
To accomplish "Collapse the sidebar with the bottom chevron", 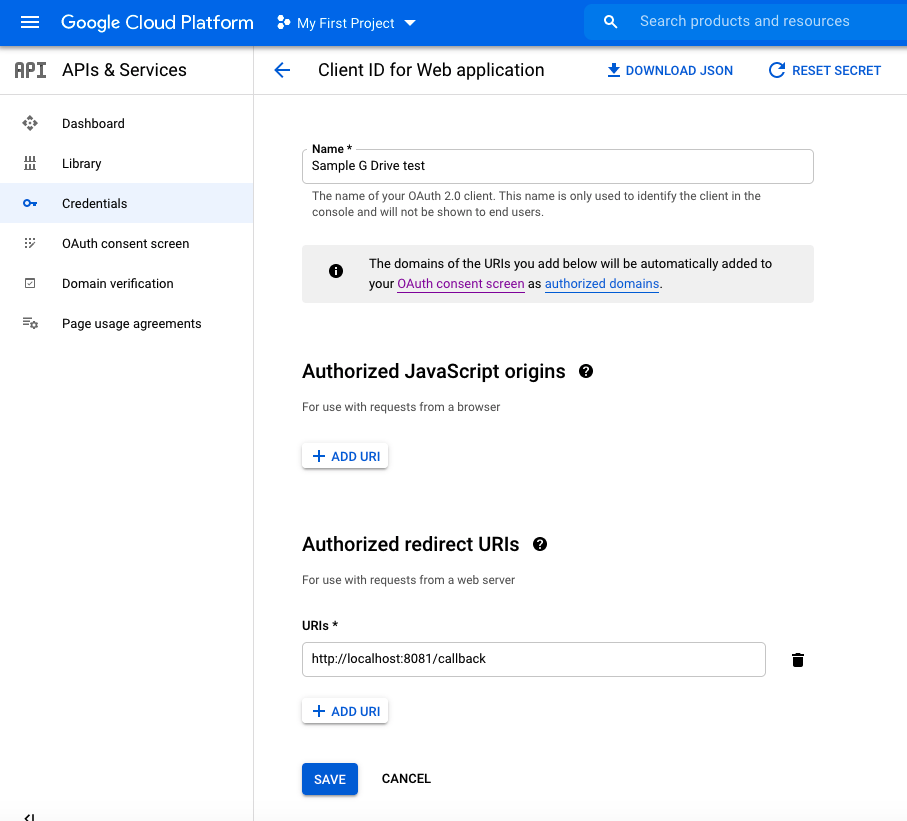I will (x=30, y=816).
